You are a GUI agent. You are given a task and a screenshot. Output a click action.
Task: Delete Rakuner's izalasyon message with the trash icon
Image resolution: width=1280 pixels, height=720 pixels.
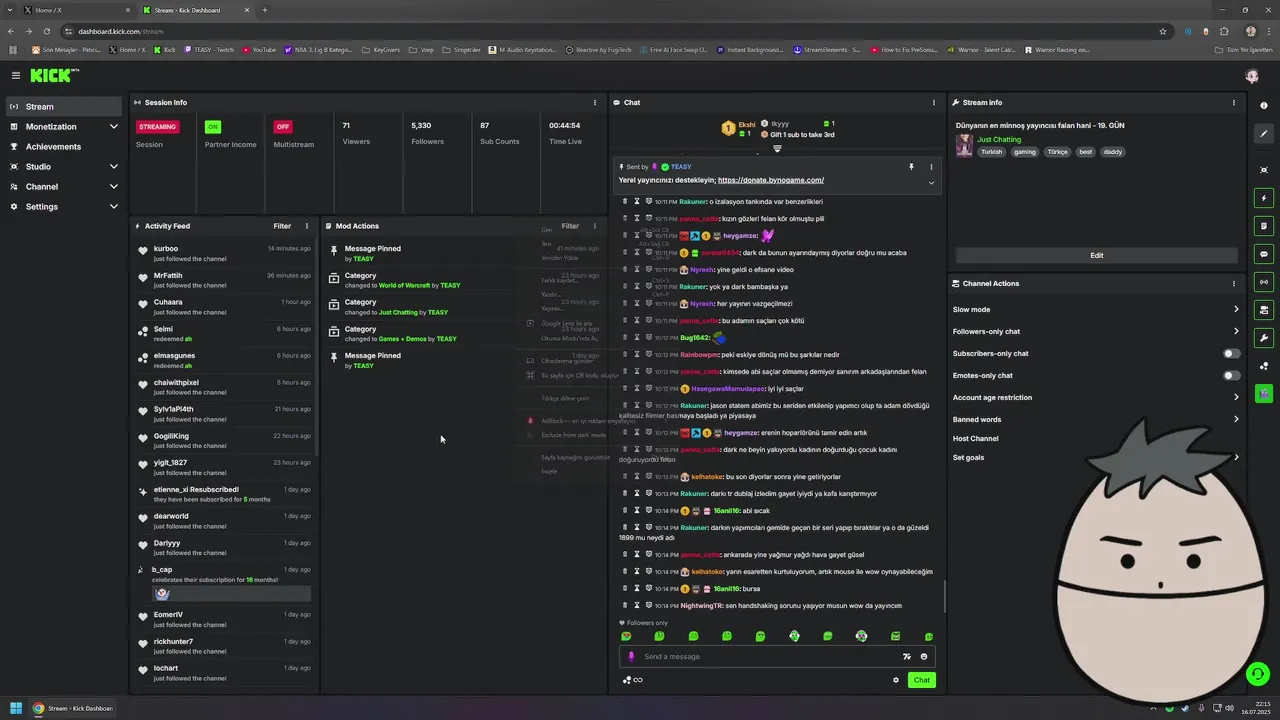[x=625, y=201]
